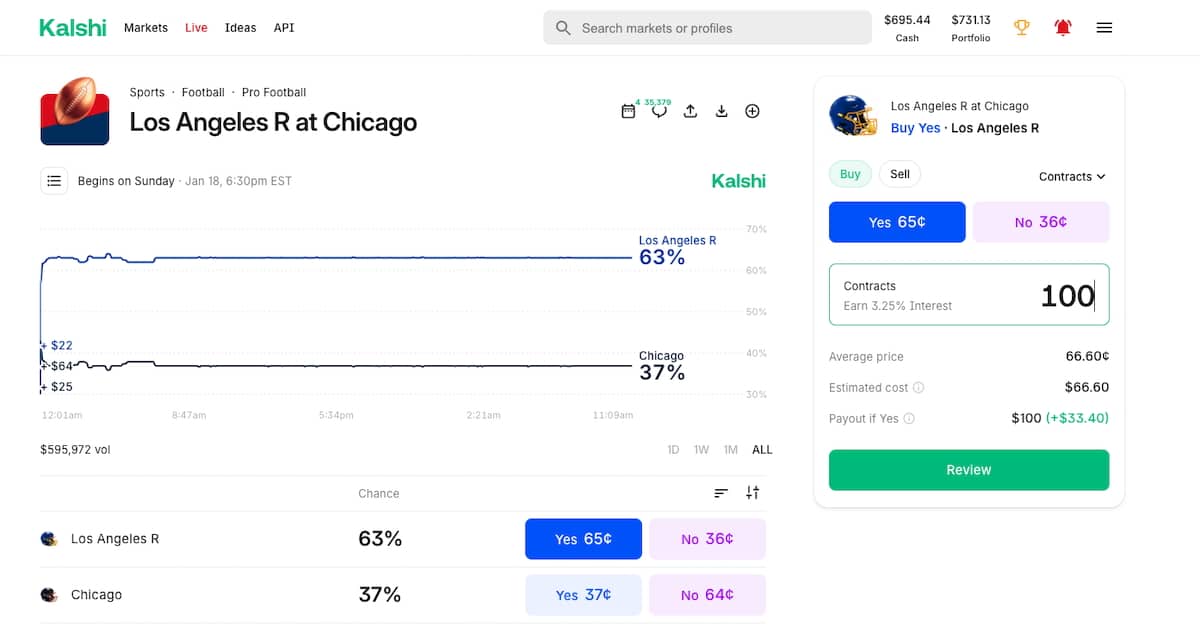Click Yes 37¢ in Chicago row
Viewport: 1200px width, 638px height.
pyautogui.click(x=583, y=595)
